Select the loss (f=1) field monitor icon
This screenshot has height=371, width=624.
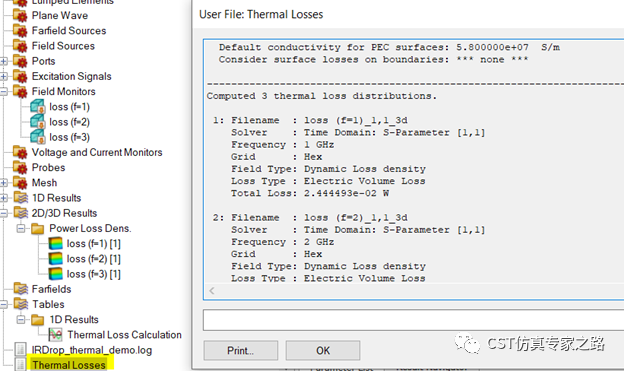[38, 107]
